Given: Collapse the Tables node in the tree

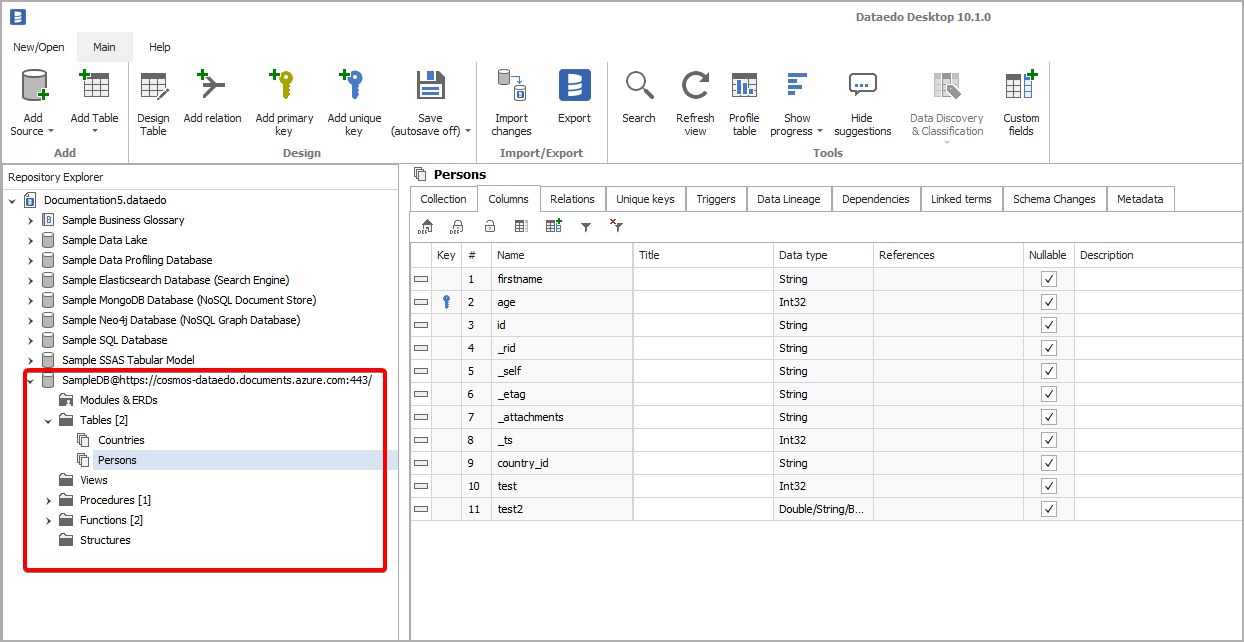Looking at the screenshot, I should tap(48, 420).
